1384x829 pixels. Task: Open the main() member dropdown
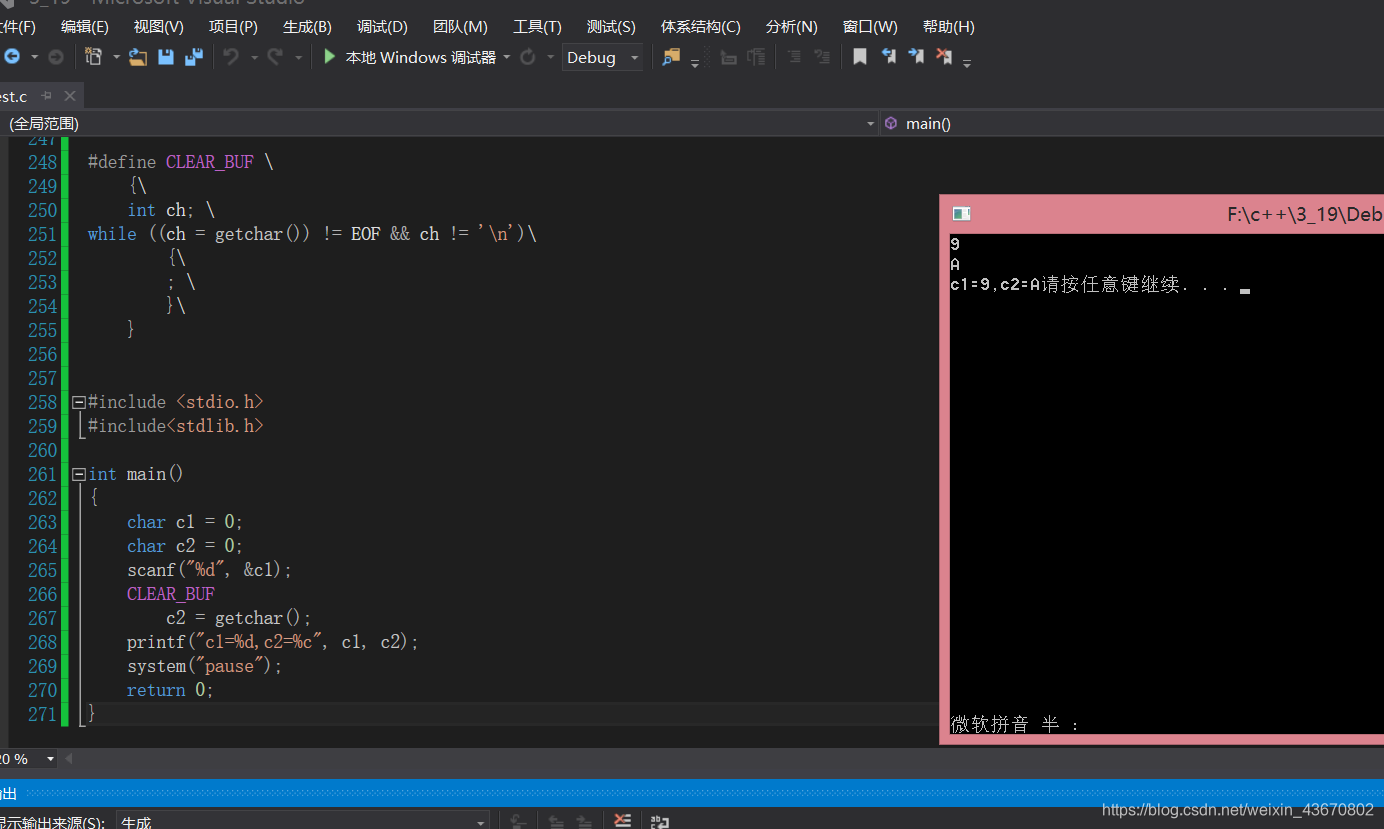[x=1132, y=123]
